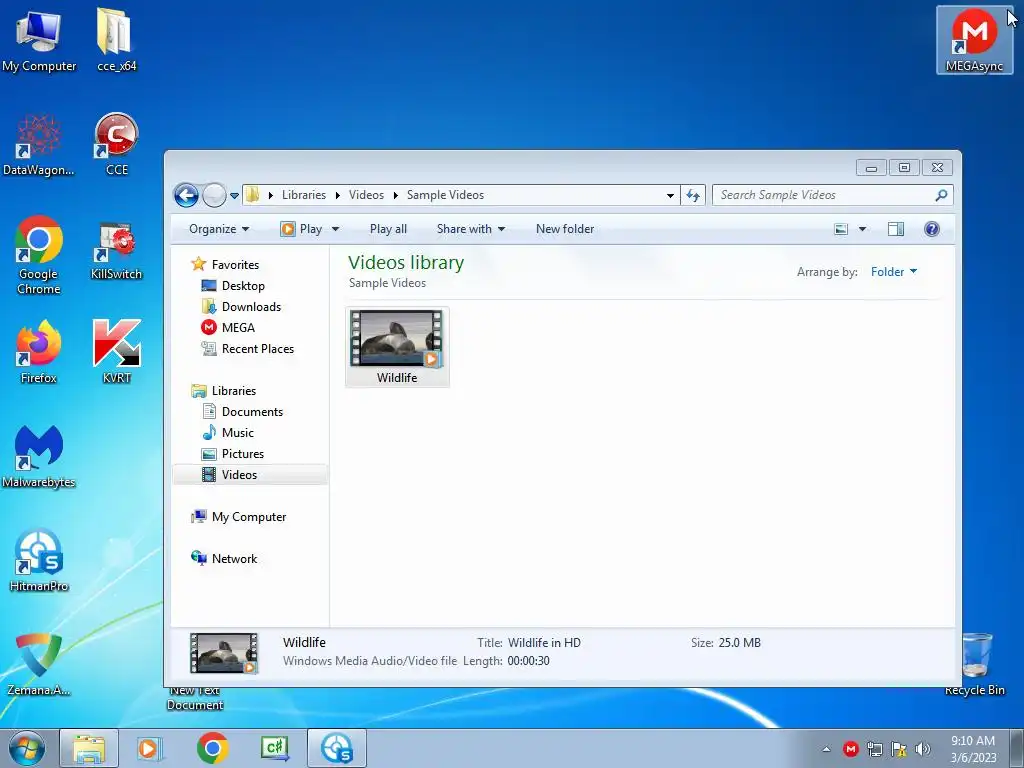Click Play all in toolbar
Screen dimensions: 1024x768
click(388, 229)
